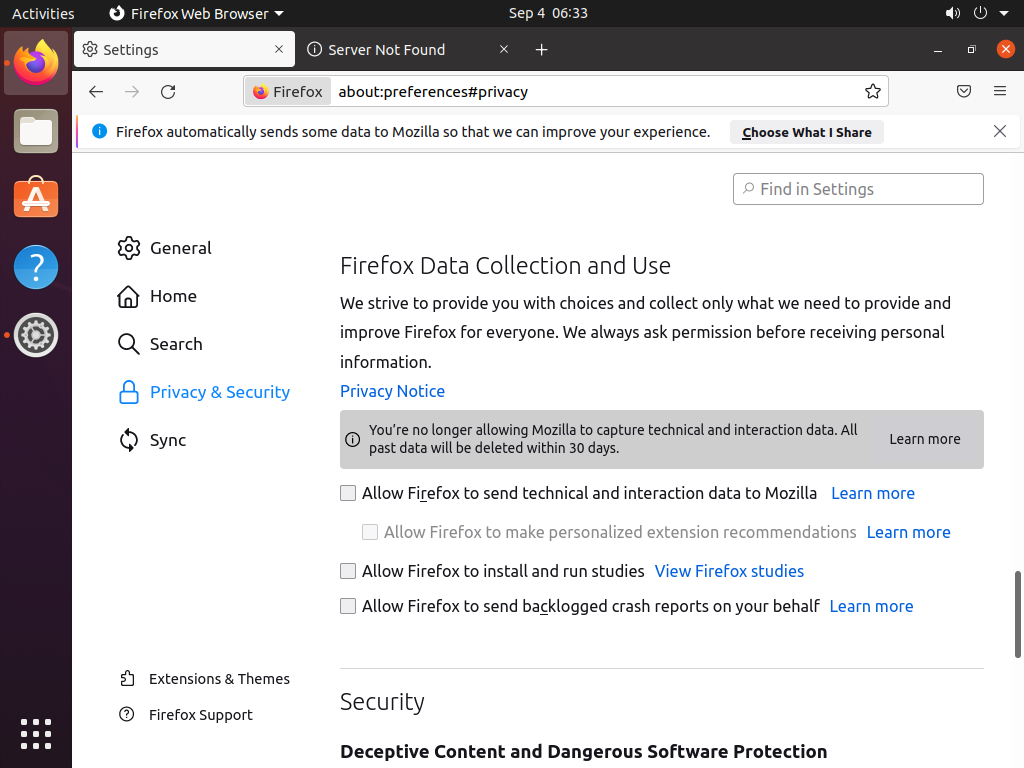Open Activities overview

pos(43,13)
